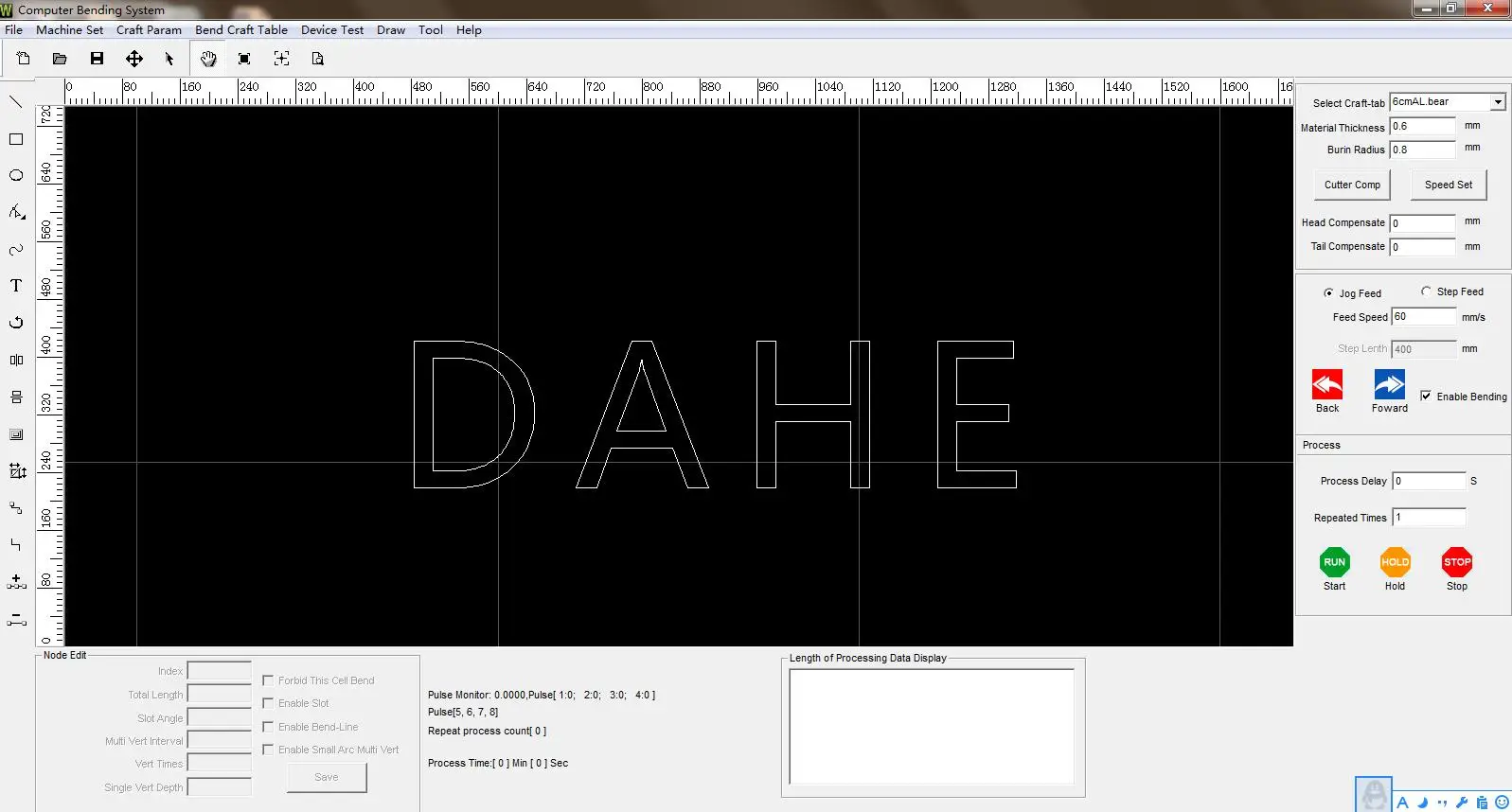Select the Text tool

pyautogui.click(x=16, y=286)
